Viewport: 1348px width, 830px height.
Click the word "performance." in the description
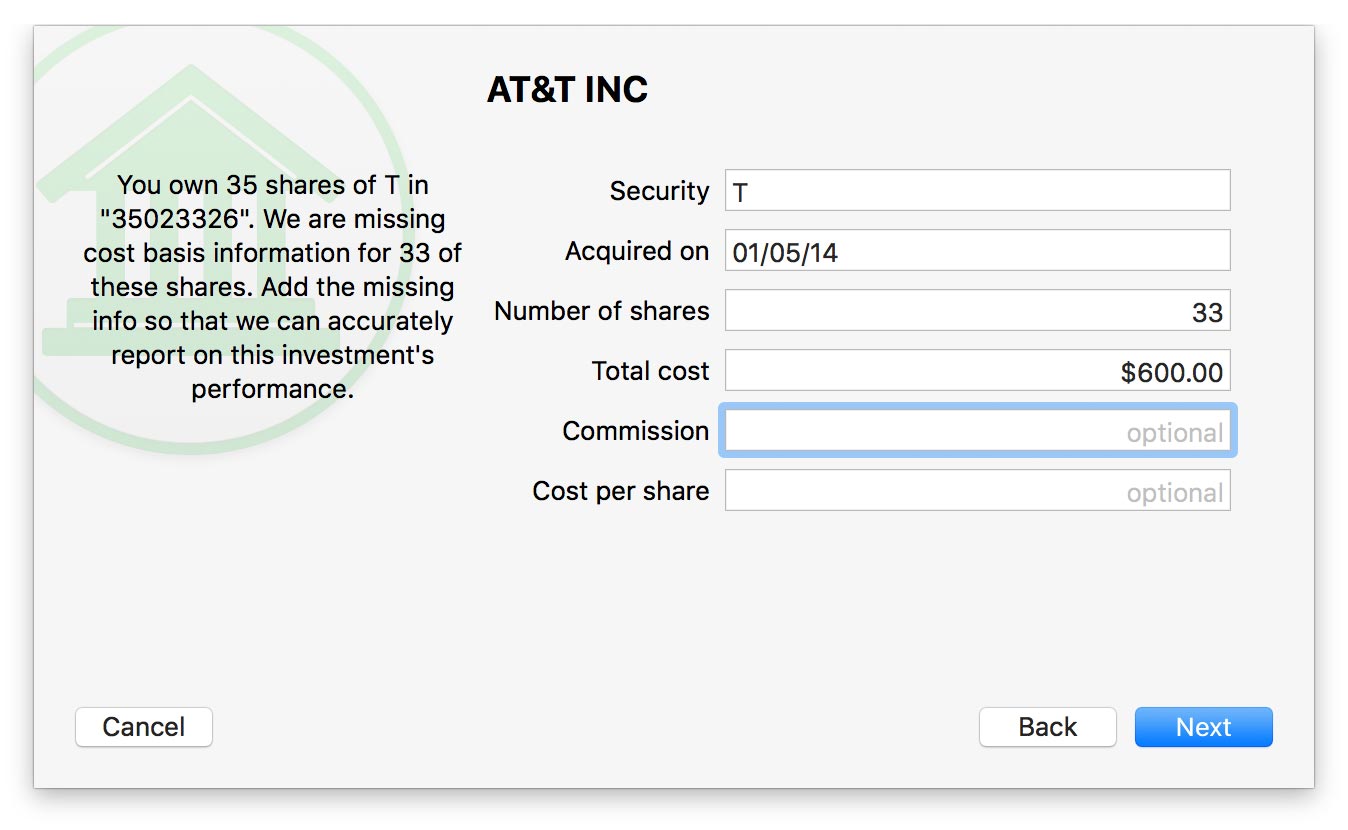(272, 389)
